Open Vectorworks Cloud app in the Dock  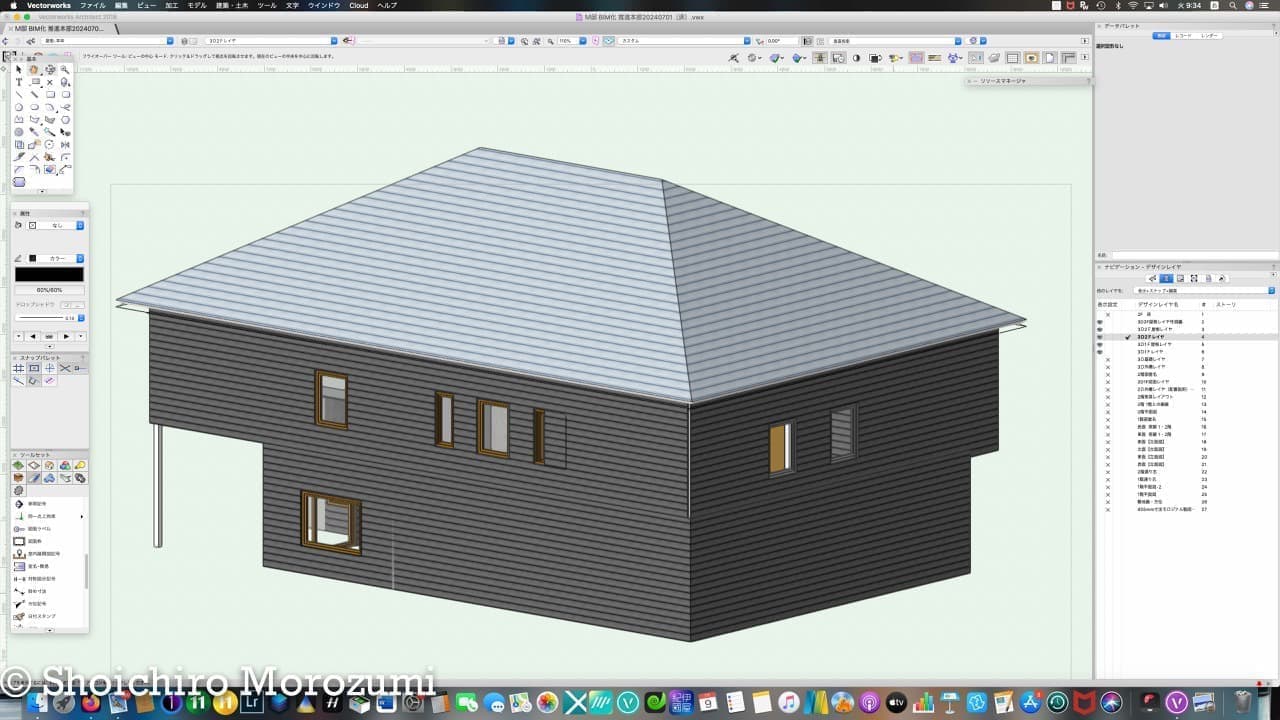point(629,703)
